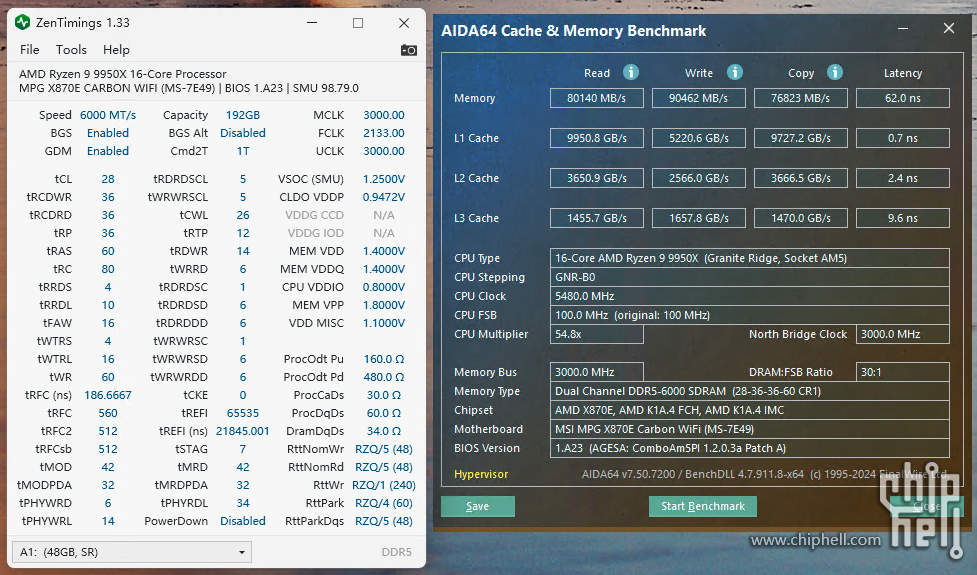Open the Tools menu in ZenTimings
Viewport: 977px width, 575px height.
click(x=71, y=50)
